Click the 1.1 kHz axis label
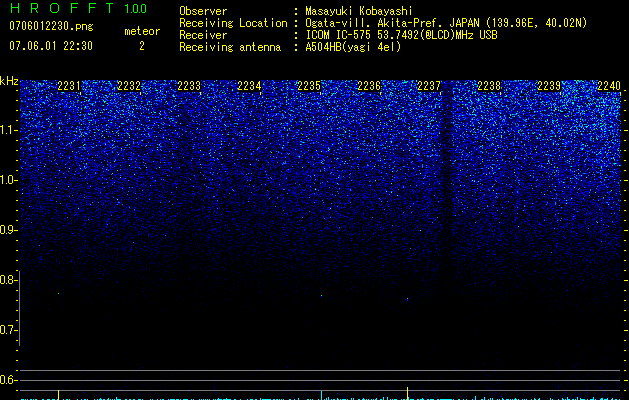 coord(9,130)
